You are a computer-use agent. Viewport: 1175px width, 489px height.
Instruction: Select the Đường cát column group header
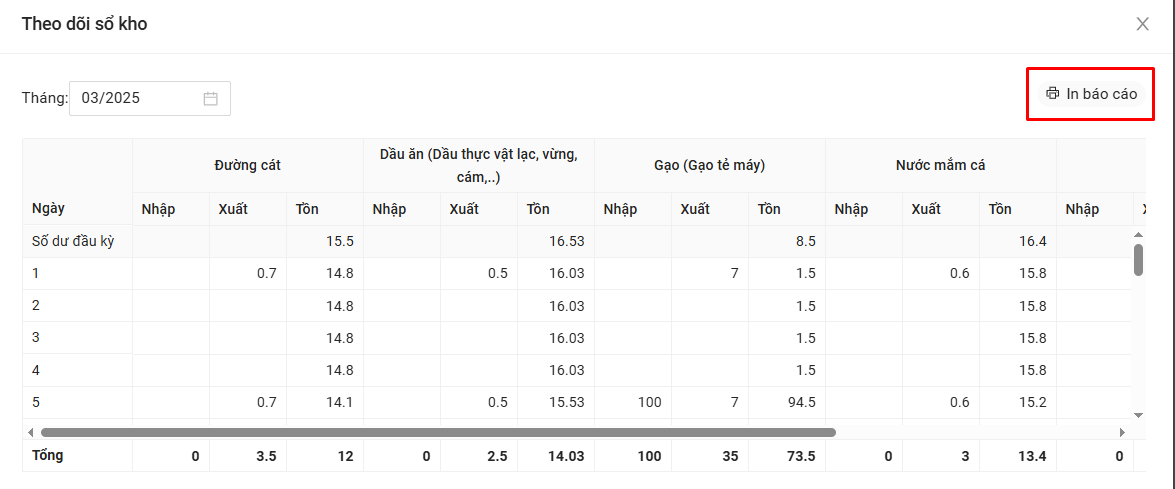(247, 165)
